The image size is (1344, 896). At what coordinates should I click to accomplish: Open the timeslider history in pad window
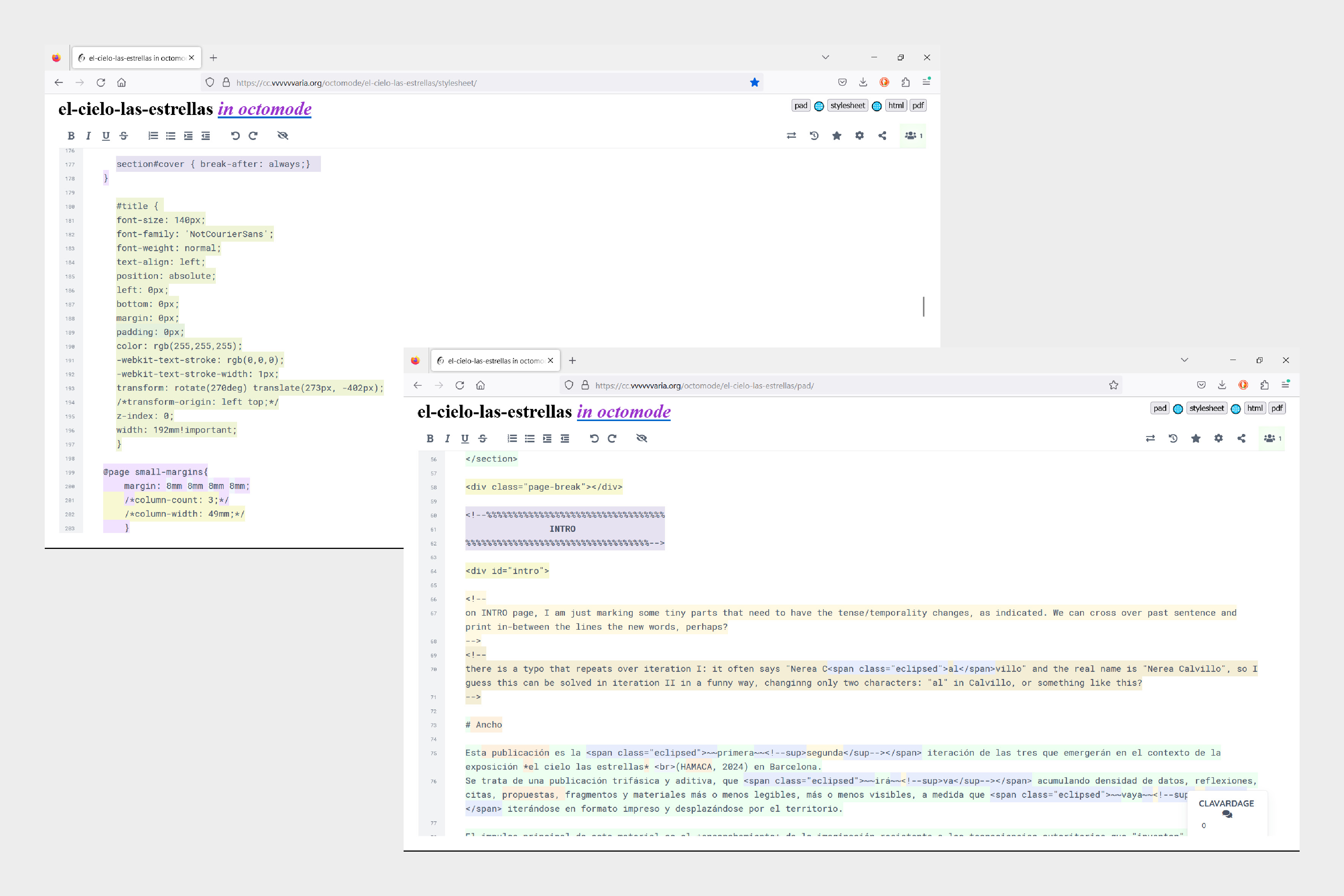1173,438
